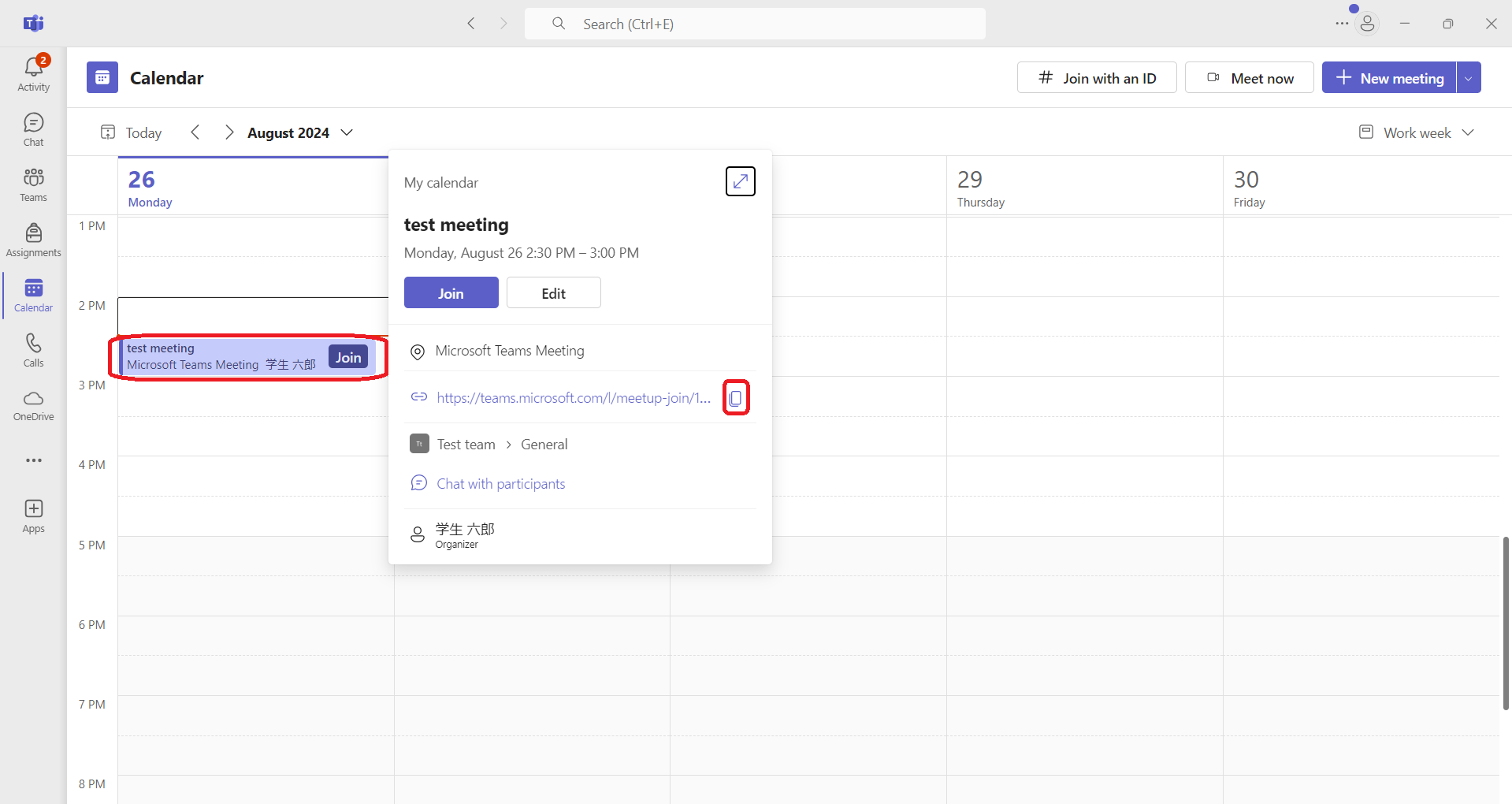Start a Meet now meeting
1512x804 pixels.
click(x=1250, y=77)
